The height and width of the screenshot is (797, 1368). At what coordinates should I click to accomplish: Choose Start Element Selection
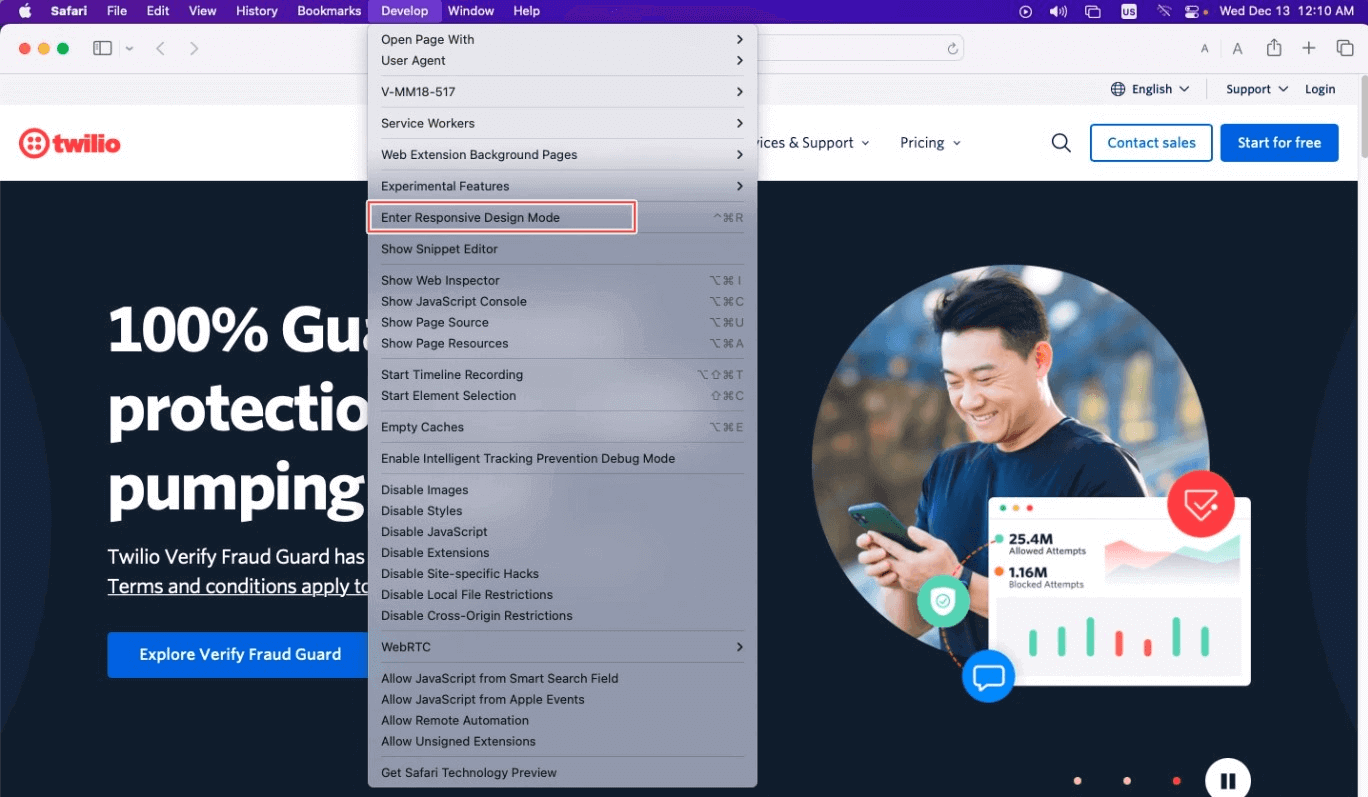[562, 395]
